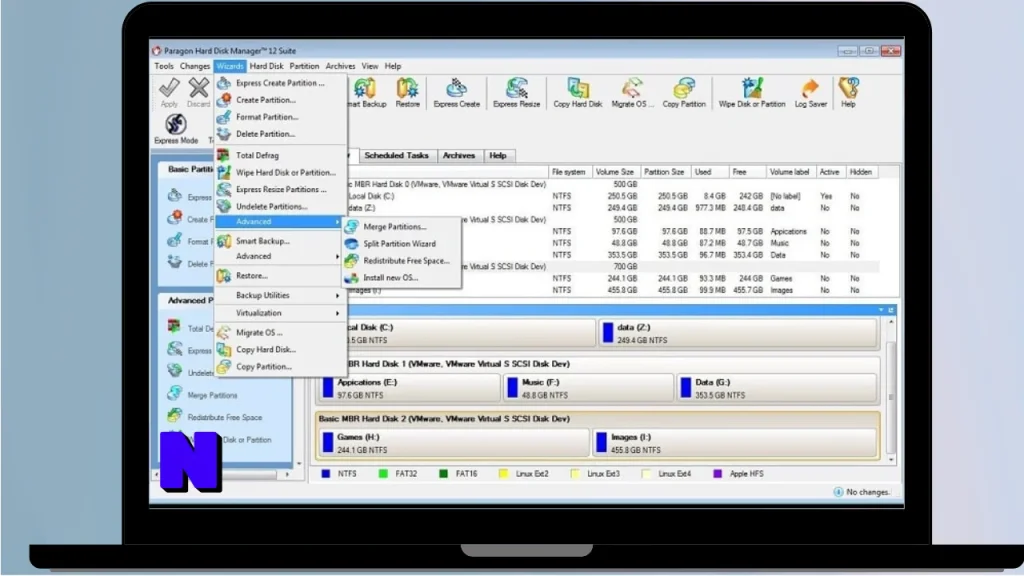The image size is (1024, 576).
Task: Choose Migrate OS menu entry
Action: click(x=281, y=332)
